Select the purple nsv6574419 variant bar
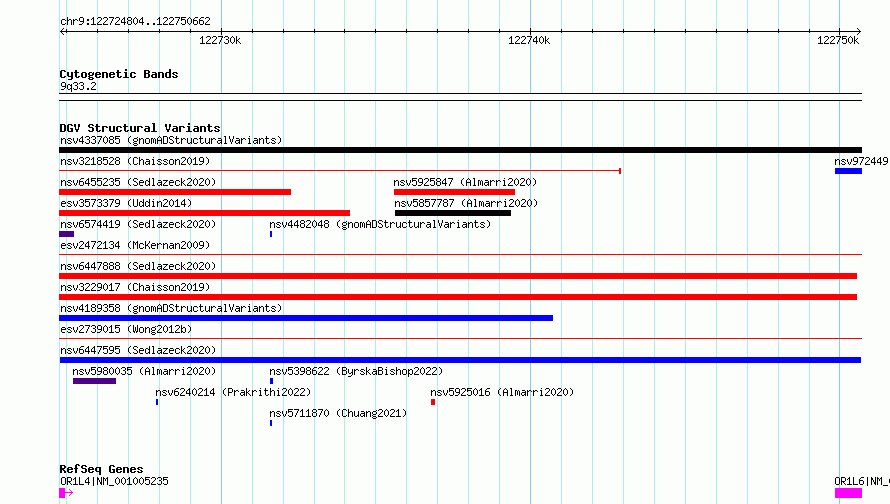The height and width of the screenshot is (504, 890). (x=66, y=234)
